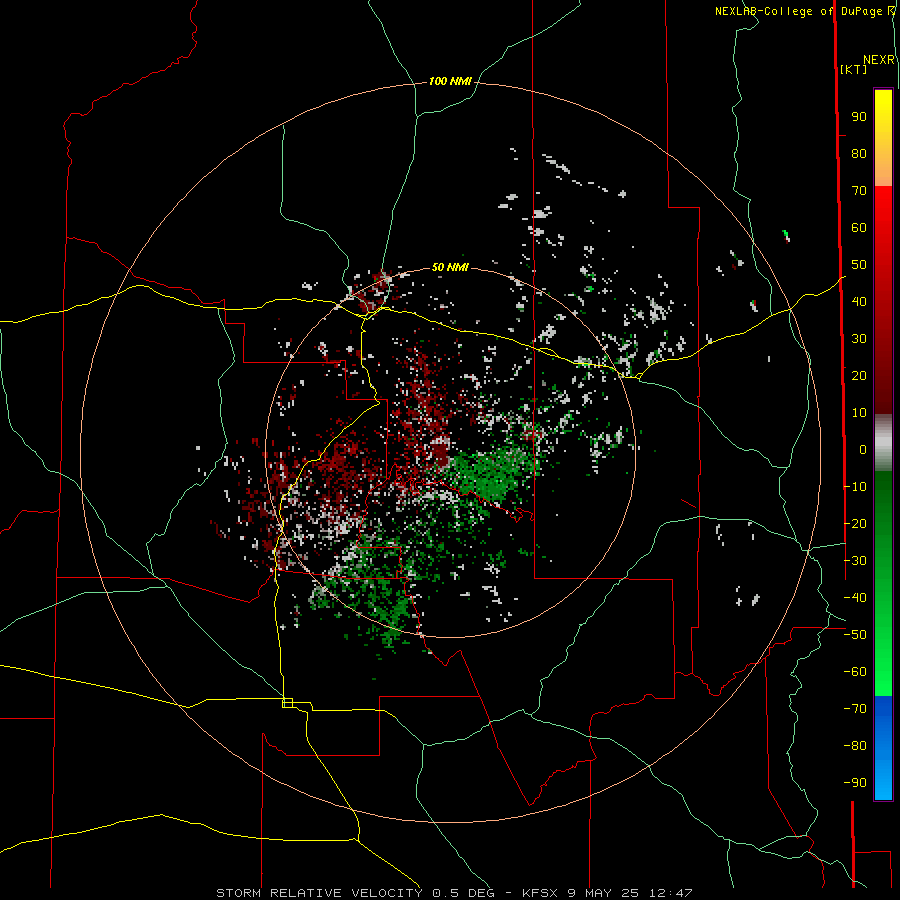Click the -10 scale value
The width and height of the screenshot is (900, 900).
pyautogui.click(x=855, y=487)
